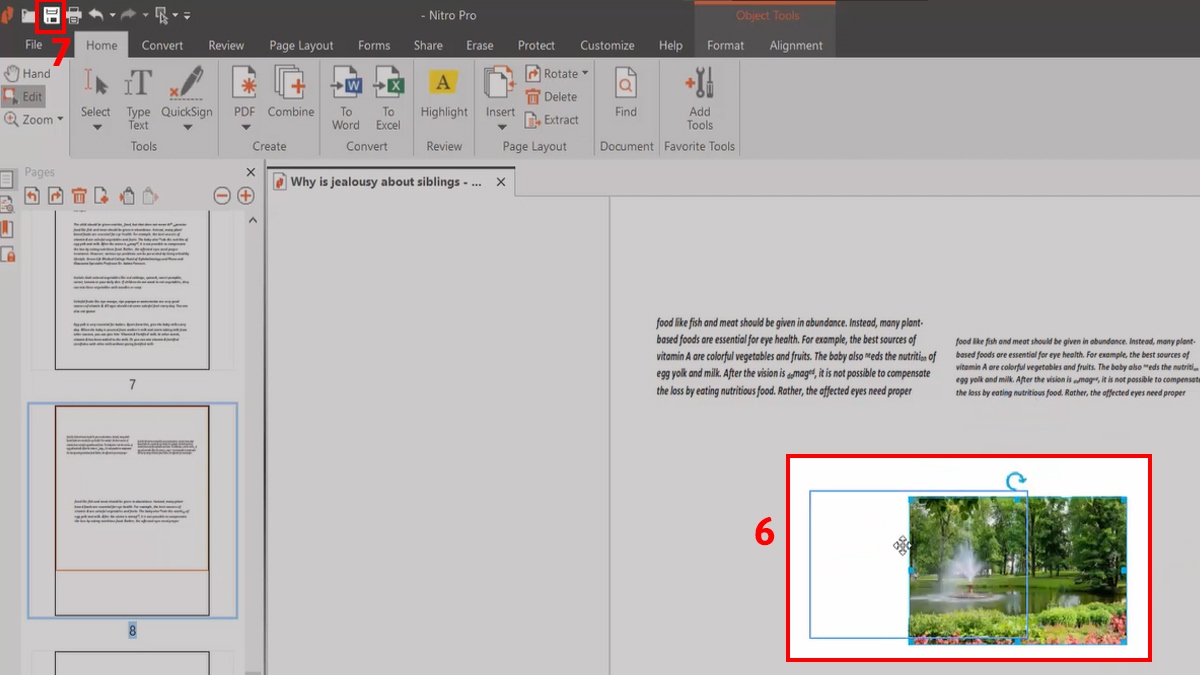
Task: Click the trash icon in Pages pane
Action: pyautogui.click(x=79, y=196)
